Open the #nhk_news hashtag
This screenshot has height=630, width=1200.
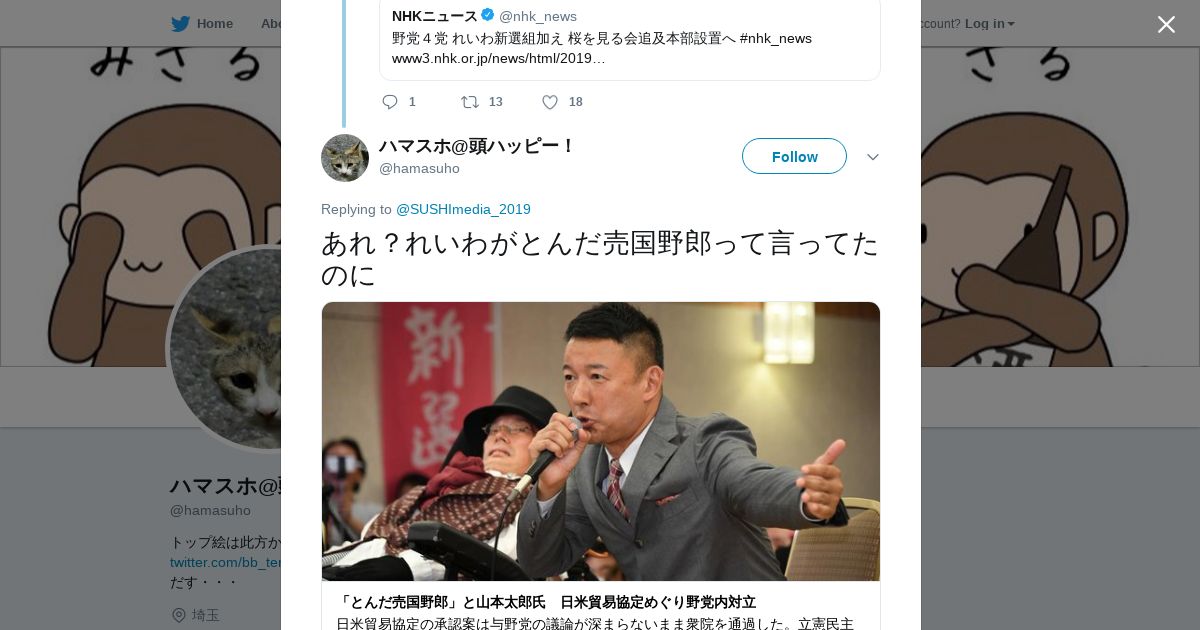(776, 38)
